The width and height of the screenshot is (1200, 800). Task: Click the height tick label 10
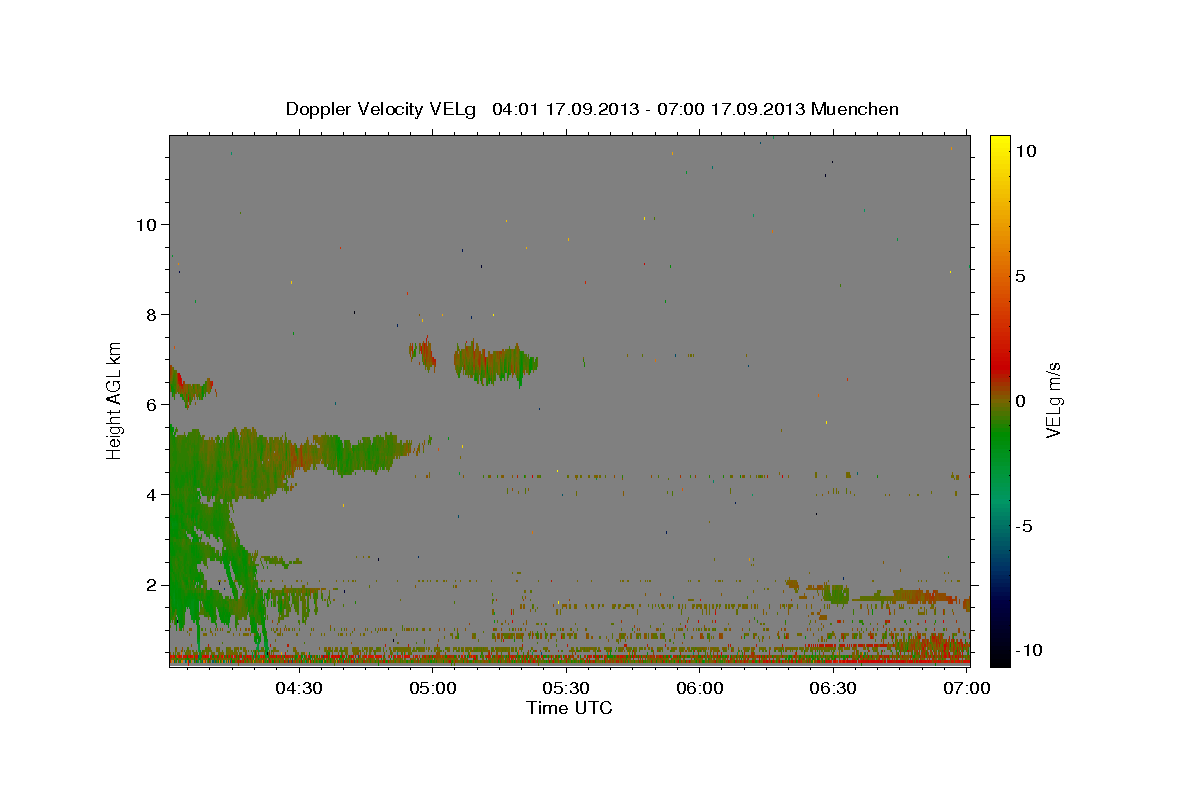click(x=145, y=224)
